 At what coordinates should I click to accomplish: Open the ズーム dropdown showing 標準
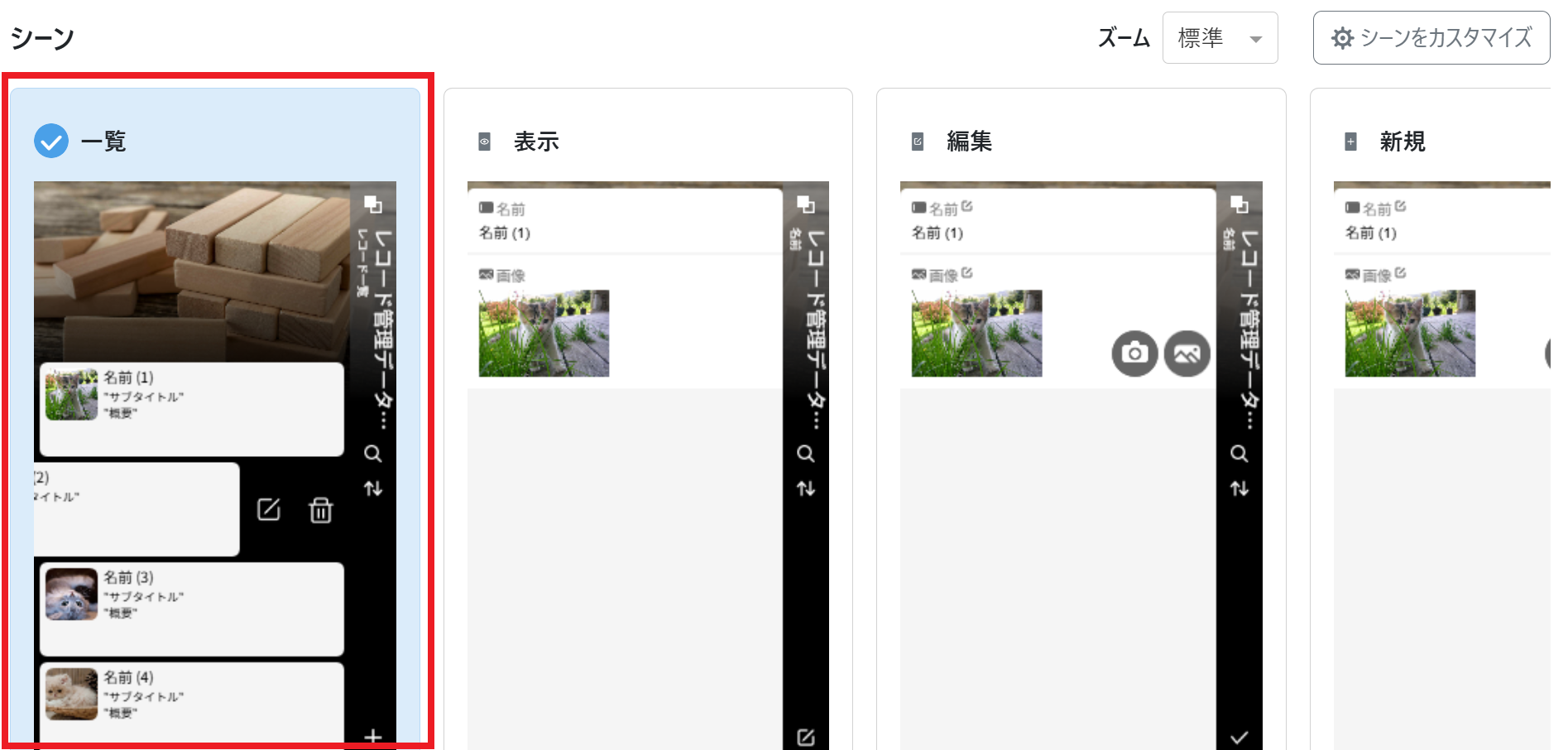[1219, 38]
